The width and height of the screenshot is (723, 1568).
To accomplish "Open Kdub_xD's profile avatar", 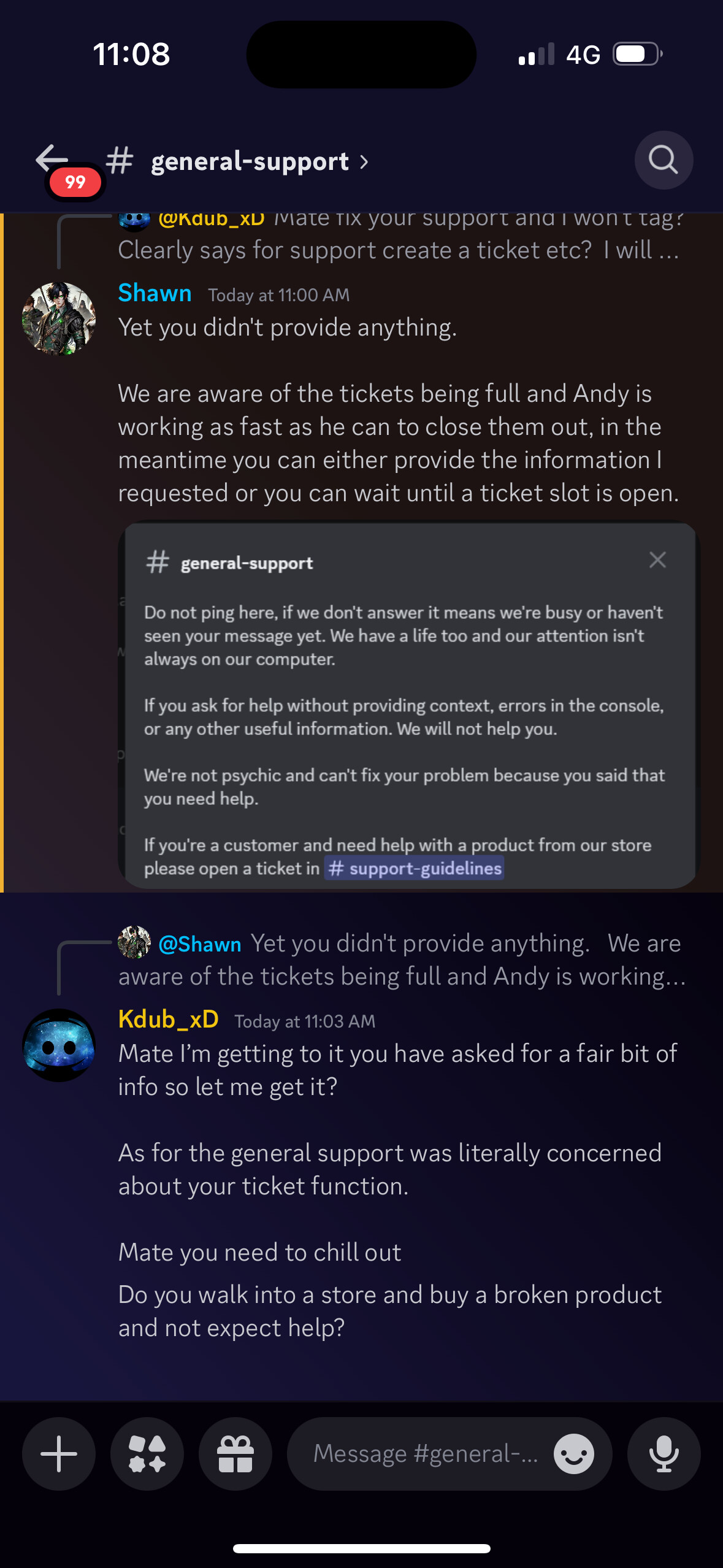I will 59,1045.
